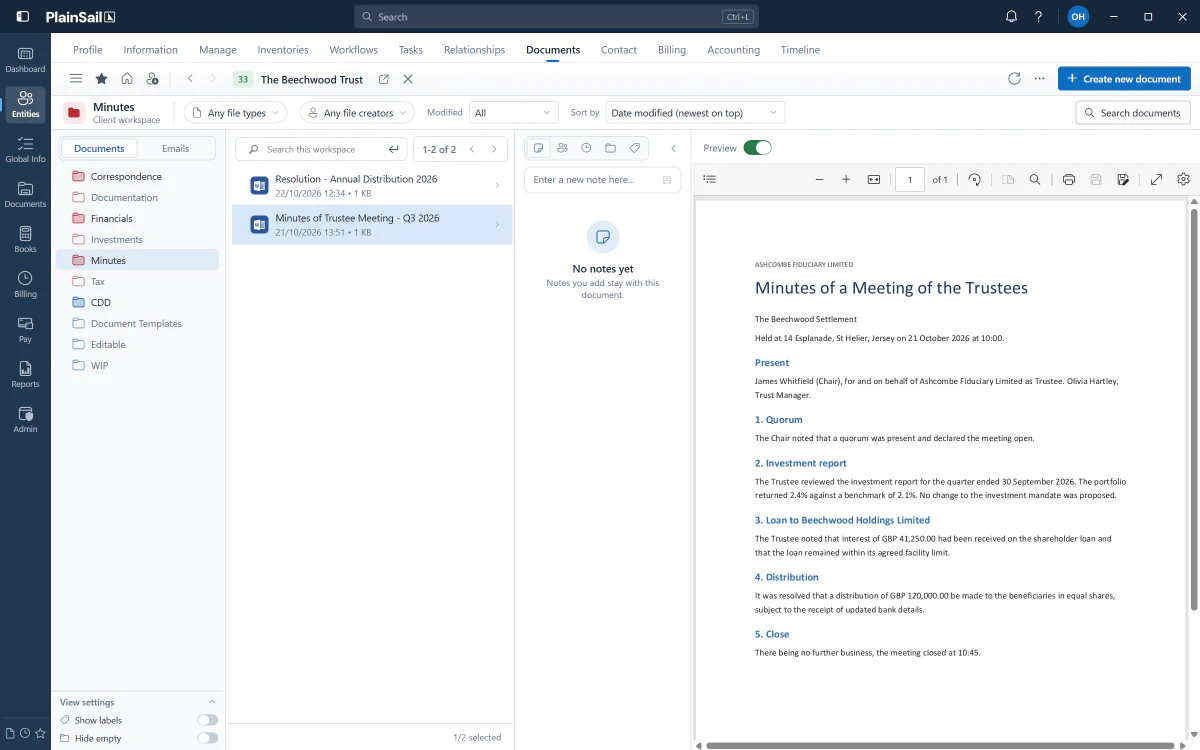Image resolution: width=1200 pixels, height=750 pixels.
Task: Rotate the page in the preview toolbar
Action: tap(974, 179)
